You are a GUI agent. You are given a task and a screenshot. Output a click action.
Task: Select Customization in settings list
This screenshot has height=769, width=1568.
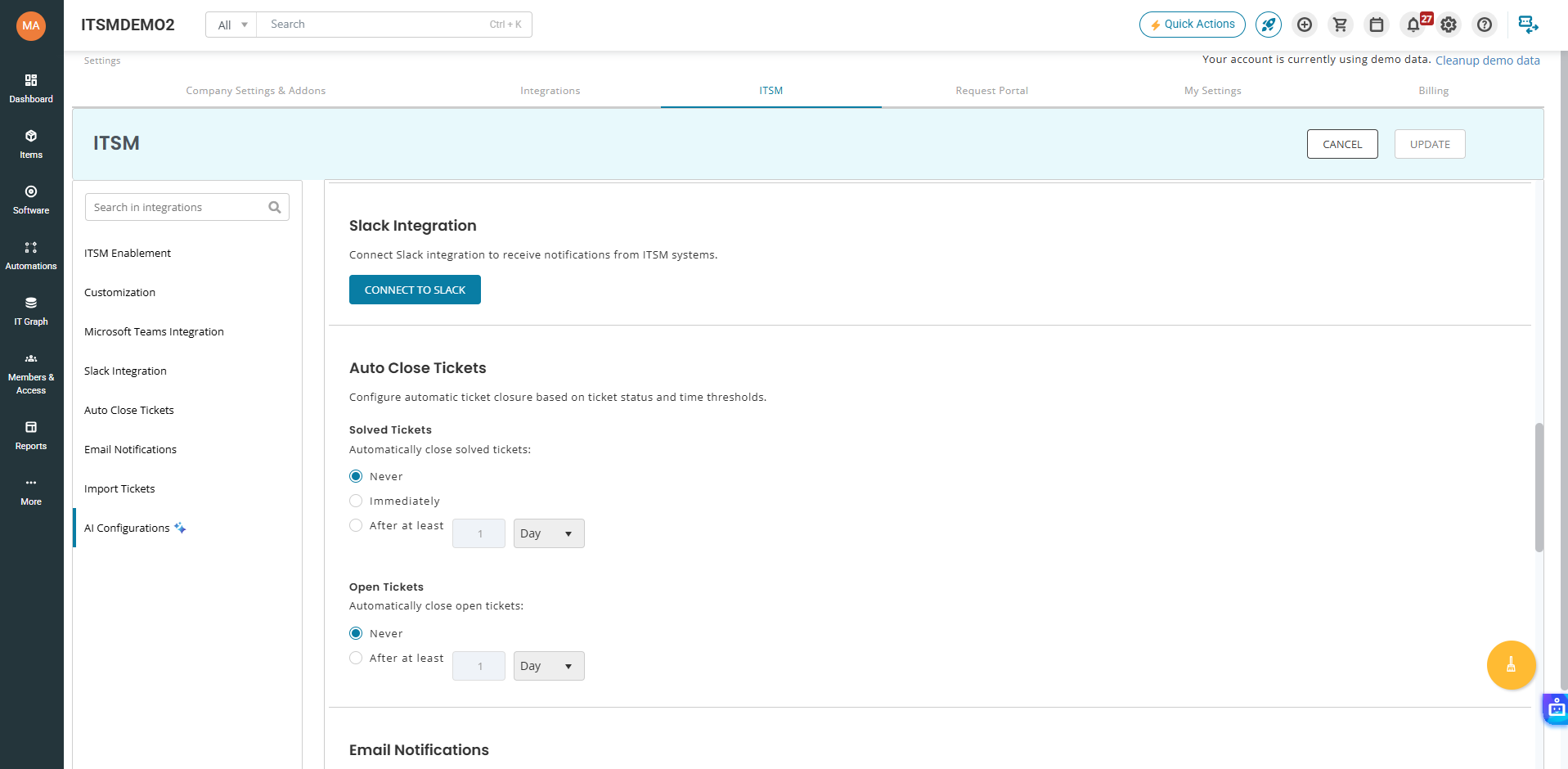119,293
